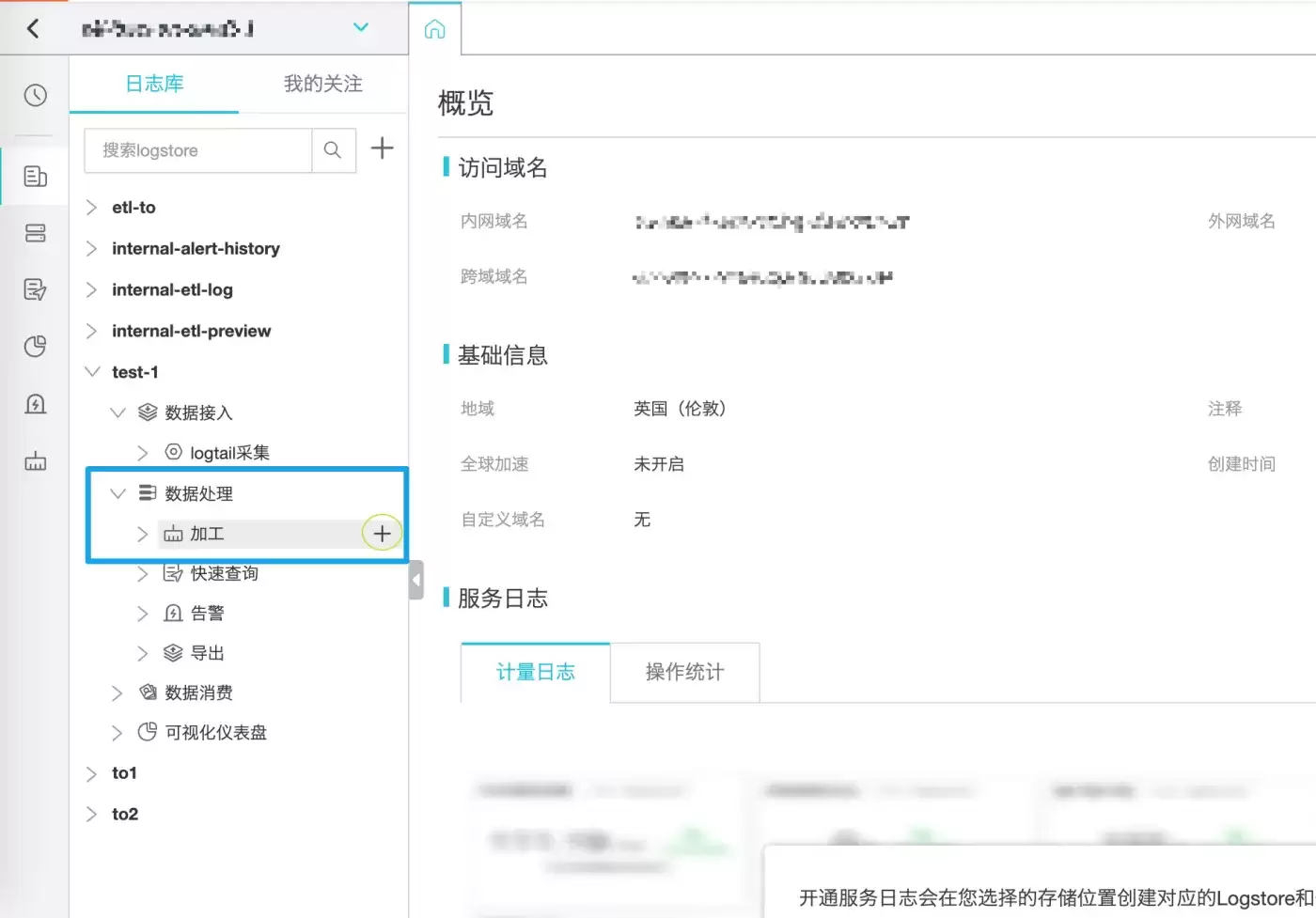Open the pie chart dashboard sidebar icon
The width and height of the screenshot is (1316, 918).
pyautogui.click(x=36, y=347)
